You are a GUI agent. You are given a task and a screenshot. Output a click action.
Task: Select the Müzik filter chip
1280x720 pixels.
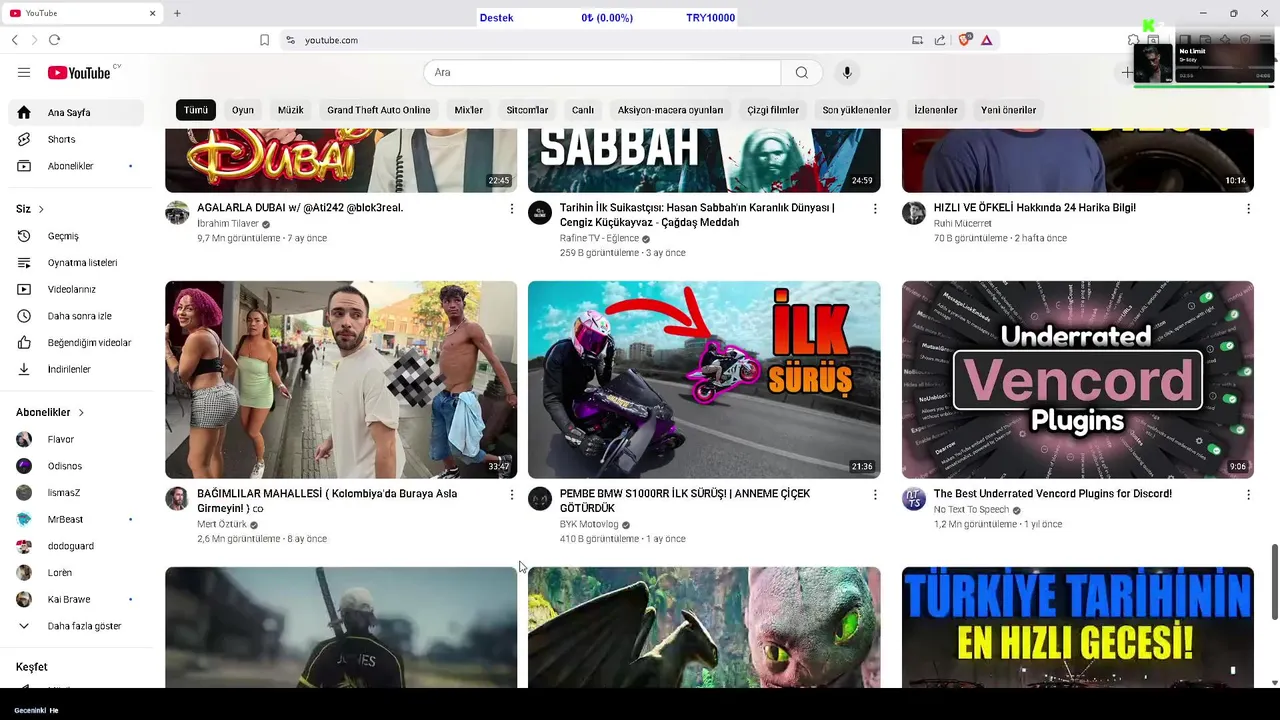coord(291,110)
